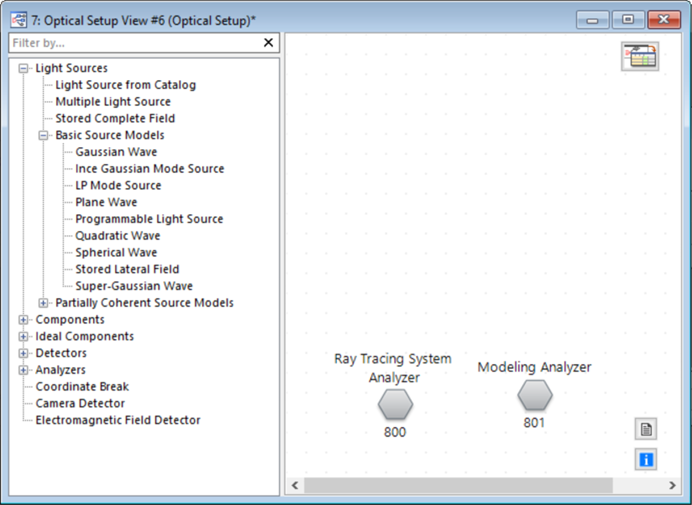692x505 pixels.
Task: Select Plane Wave source
Action: click(x=106, y=202)
